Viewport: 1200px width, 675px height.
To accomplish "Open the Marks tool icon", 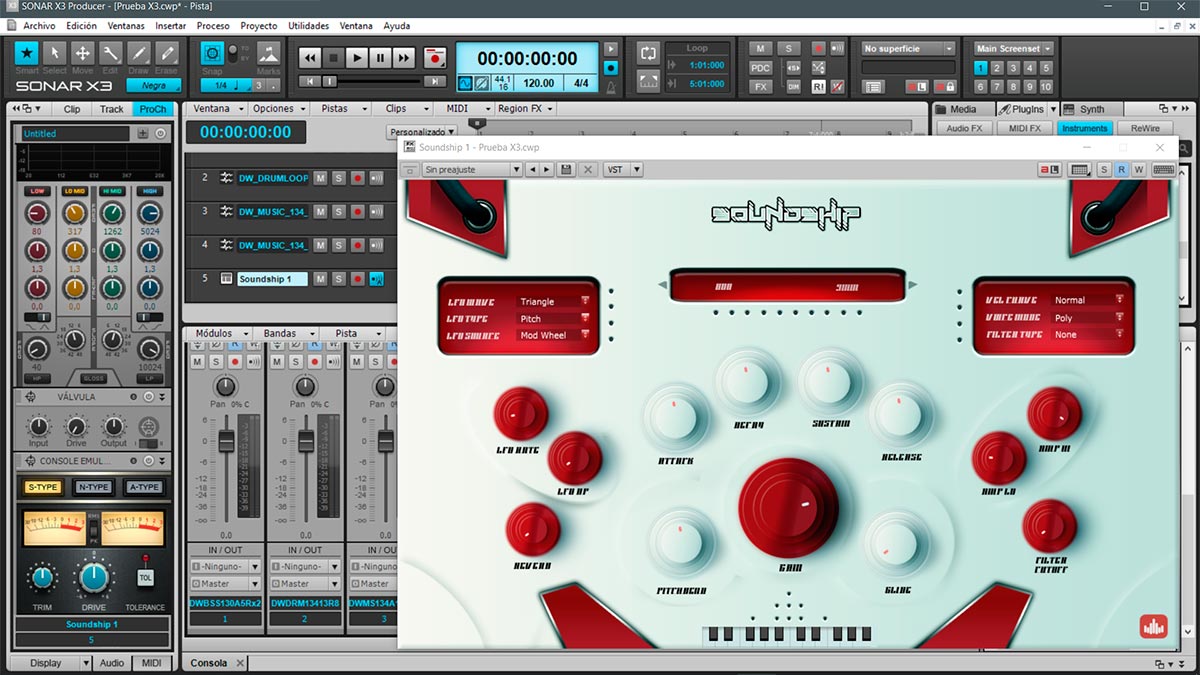I will click(x=268, y=53).
